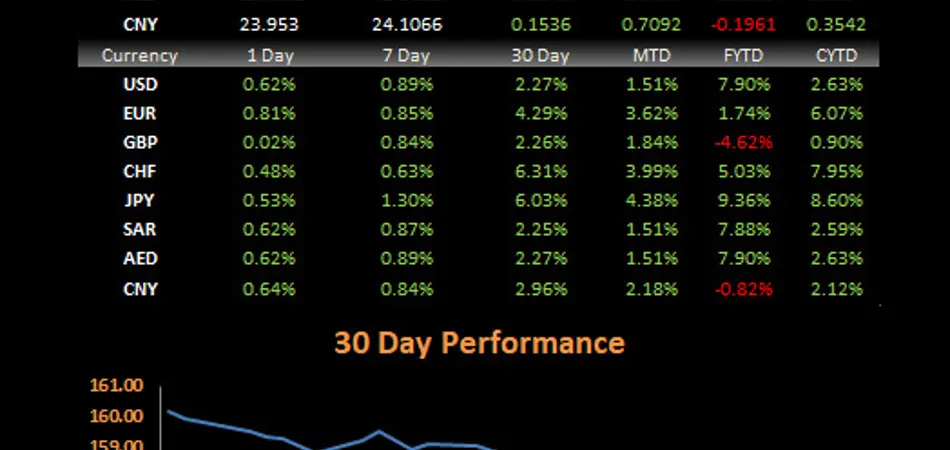Select the AED row label
This screenshot has height=450, width=950.
139,259
